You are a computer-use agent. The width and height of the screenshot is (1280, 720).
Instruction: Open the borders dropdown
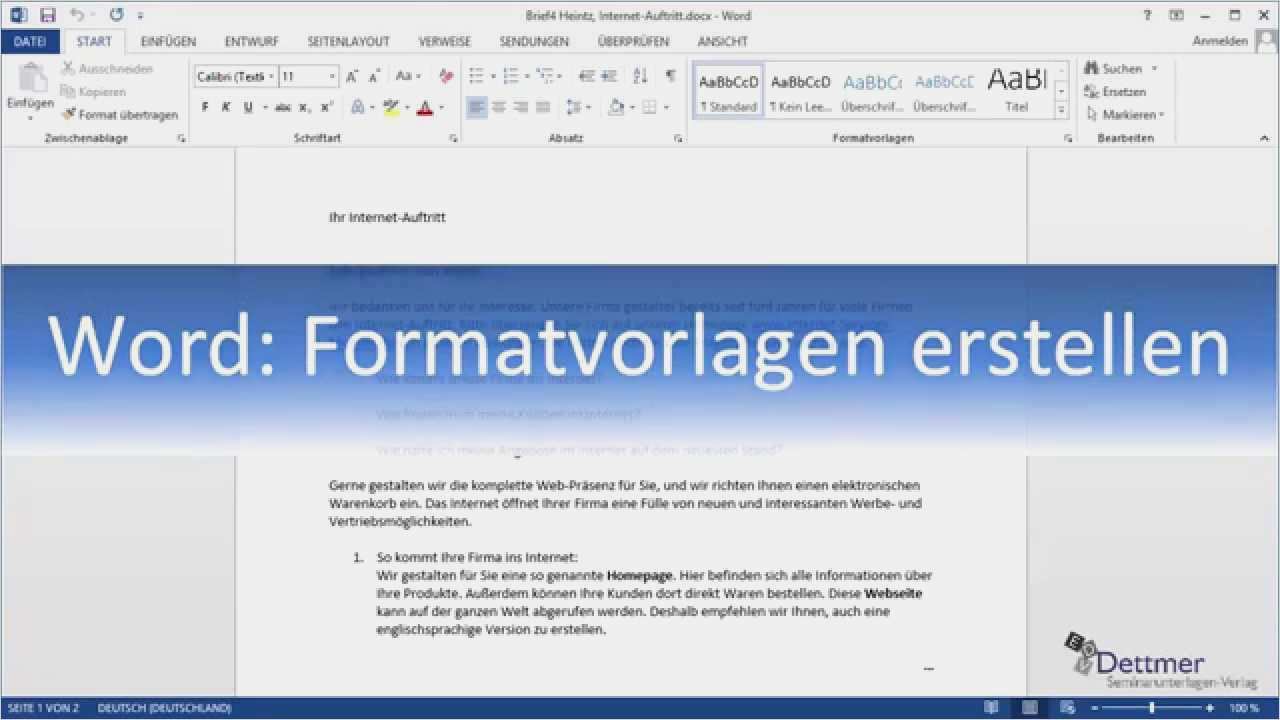pos(655,107)
